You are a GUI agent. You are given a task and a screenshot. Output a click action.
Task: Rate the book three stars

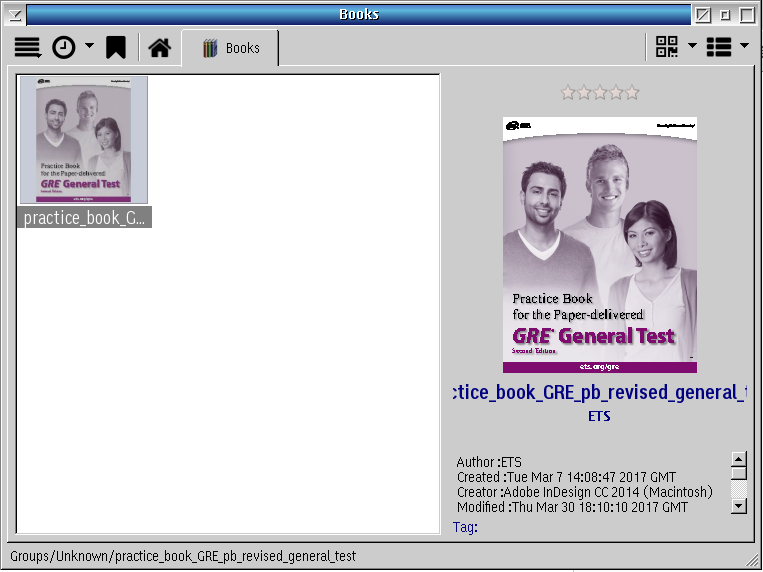click(600, 92)
